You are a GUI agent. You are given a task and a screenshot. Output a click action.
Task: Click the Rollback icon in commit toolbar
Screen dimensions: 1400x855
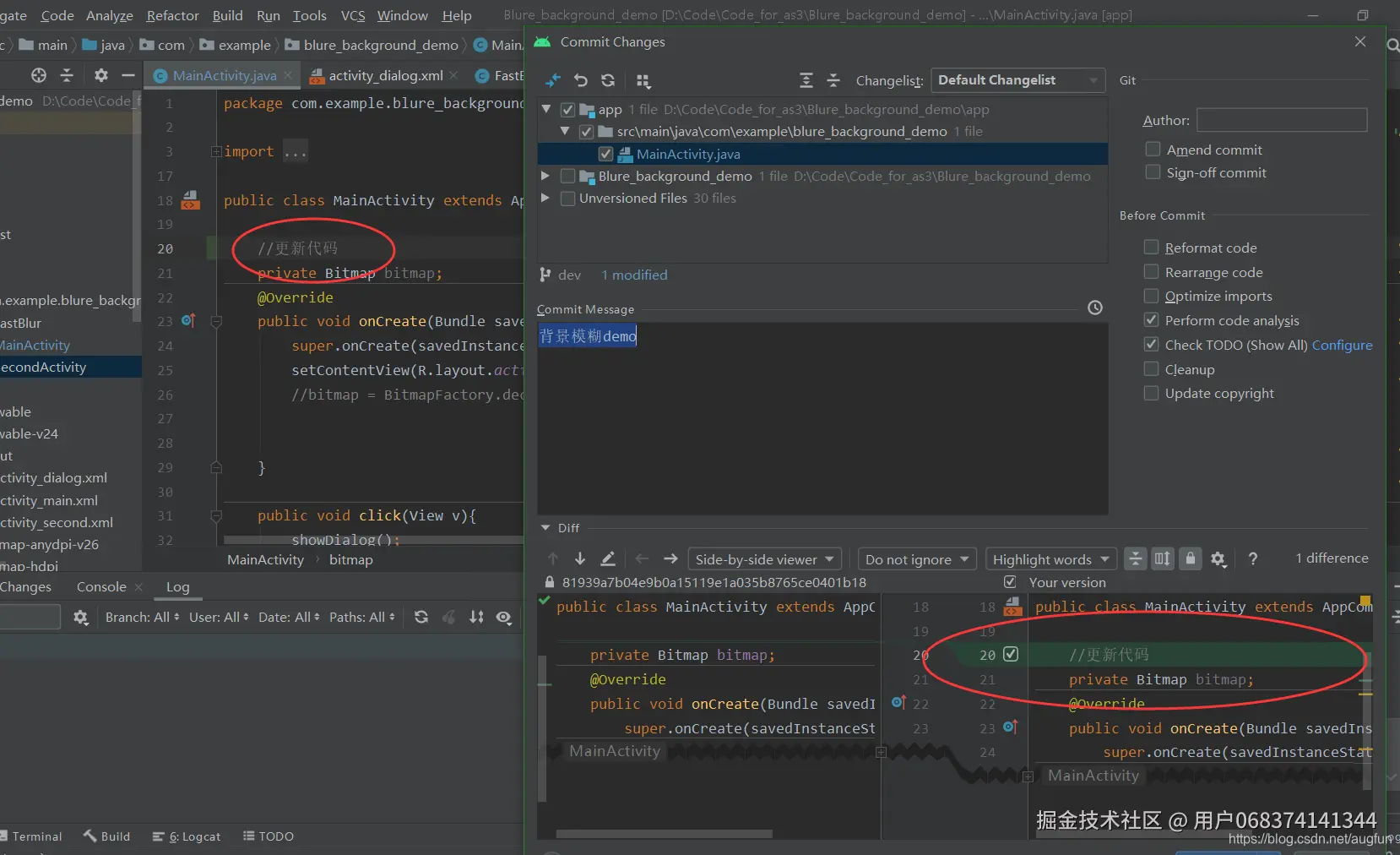581,80
